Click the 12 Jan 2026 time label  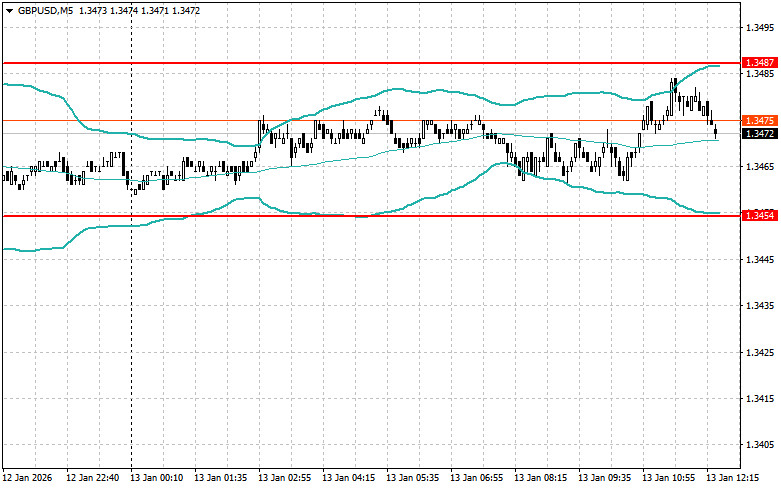coord(27,478)
